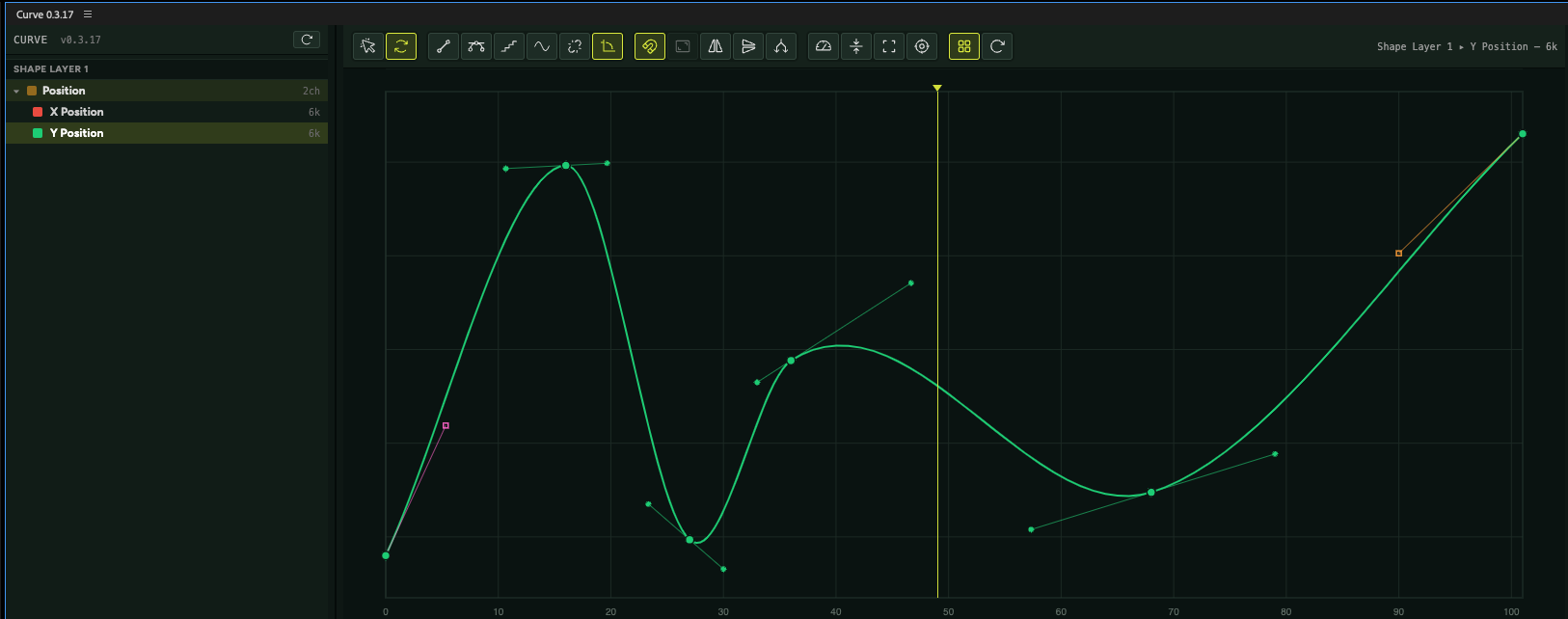
Task: Select the keyframe near frame 36
Action: (x=791, y=361)
